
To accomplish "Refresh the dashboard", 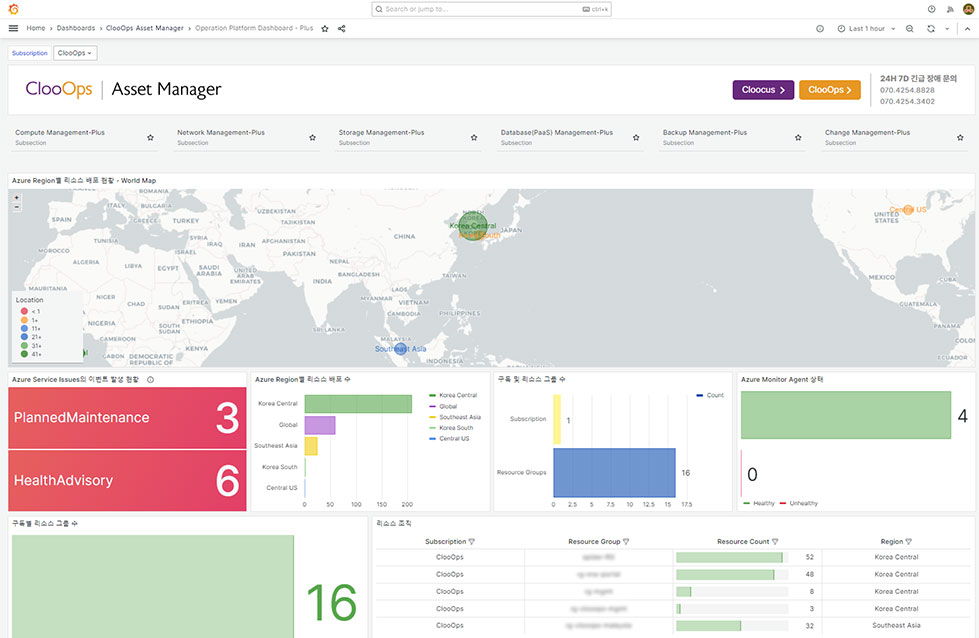I will point(931,29).
